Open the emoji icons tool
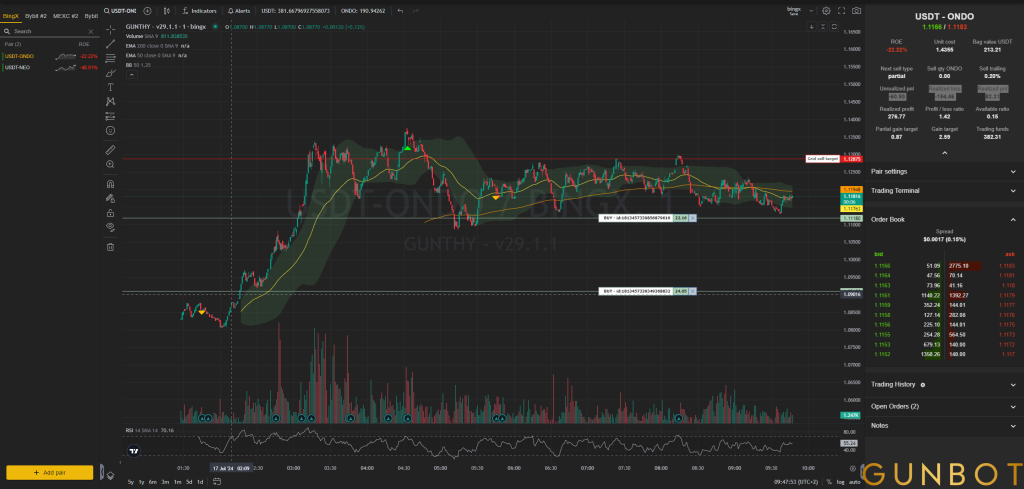This screenshot has width=1024, height=489. pos(110,131)
